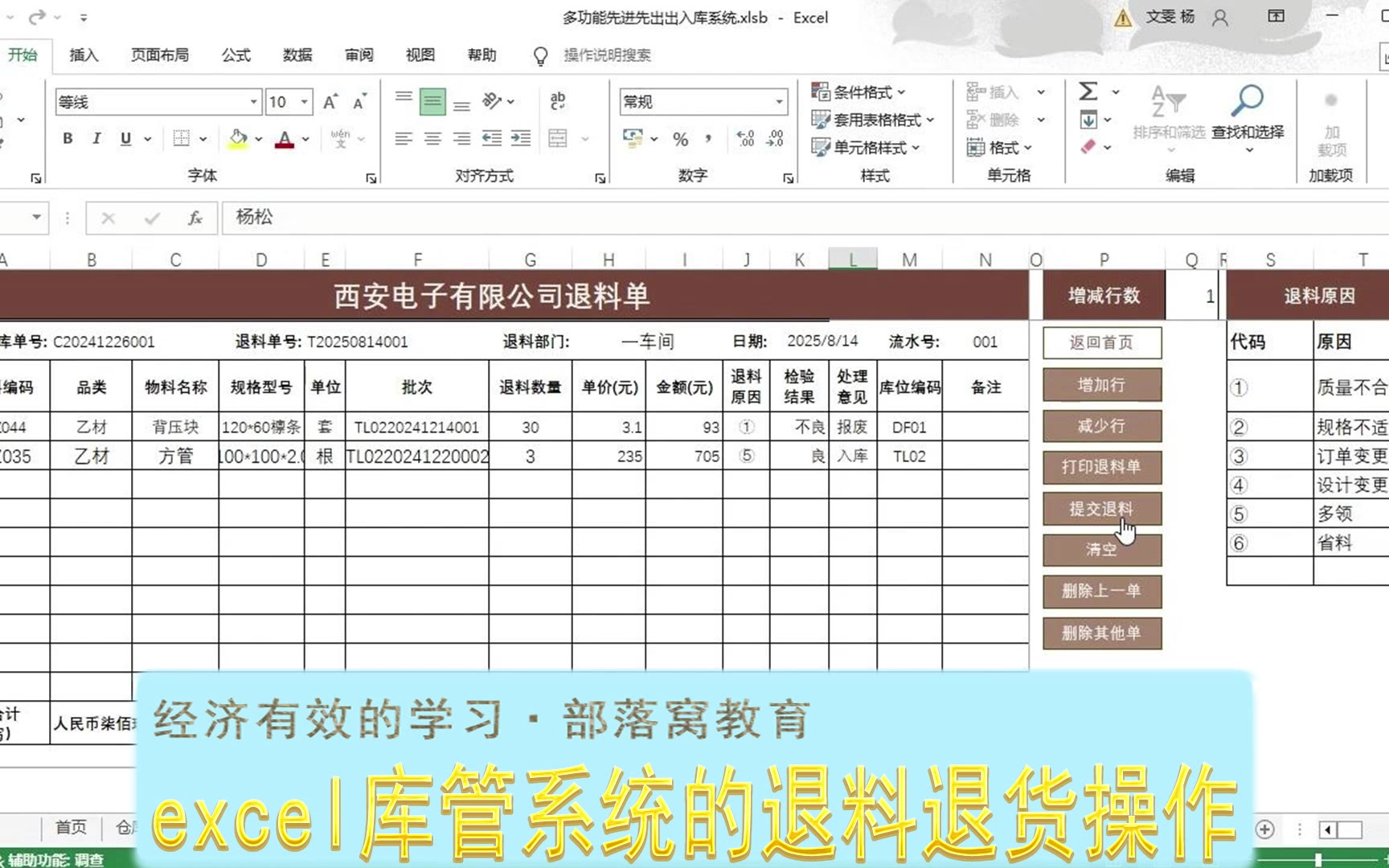The height and width of the screenshot is (868, 1389).
Task: Click the 增加行 add row button
Action: pyautogui.click(x=1102, y=385)
